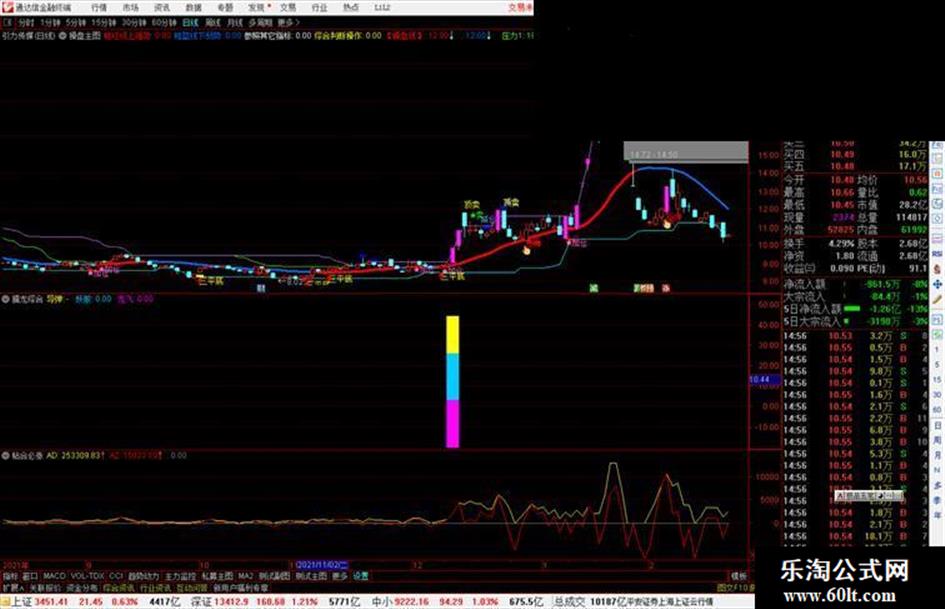Open the 综合资讯 tab
This screenshot has width=945, height=609.
tap(119, 587)
